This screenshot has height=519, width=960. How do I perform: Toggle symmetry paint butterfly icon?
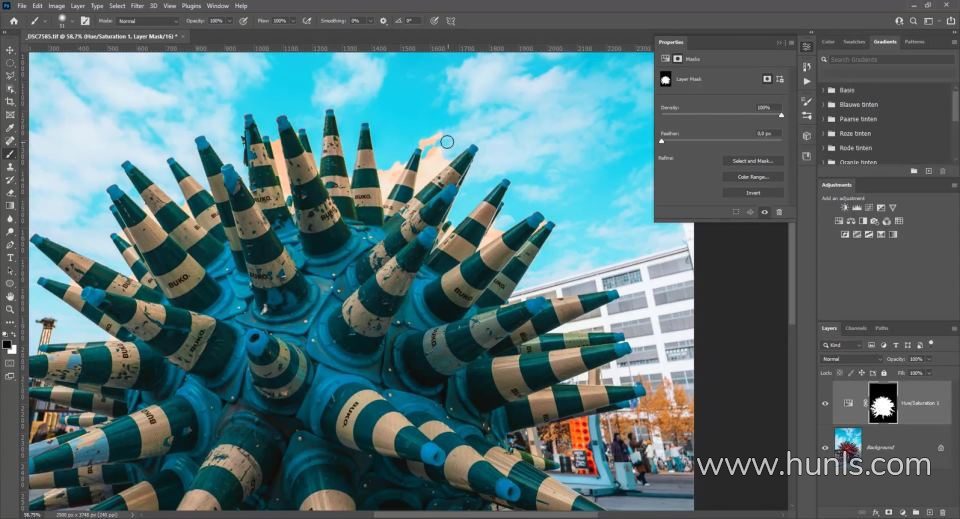(x=451, y=21)
